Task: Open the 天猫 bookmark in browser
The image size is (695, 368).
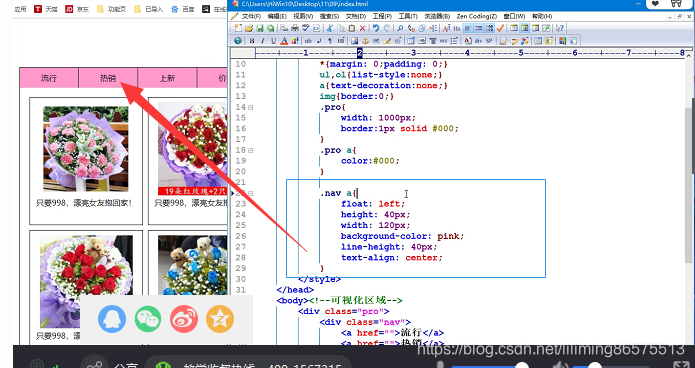Action: (45, 8)
